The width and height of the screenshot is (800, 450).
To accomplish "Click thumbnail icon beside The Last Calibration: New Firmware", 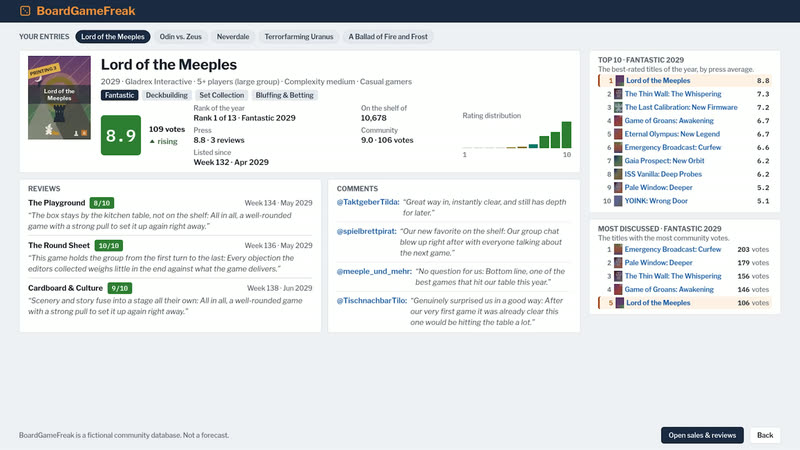I will 618,107.
